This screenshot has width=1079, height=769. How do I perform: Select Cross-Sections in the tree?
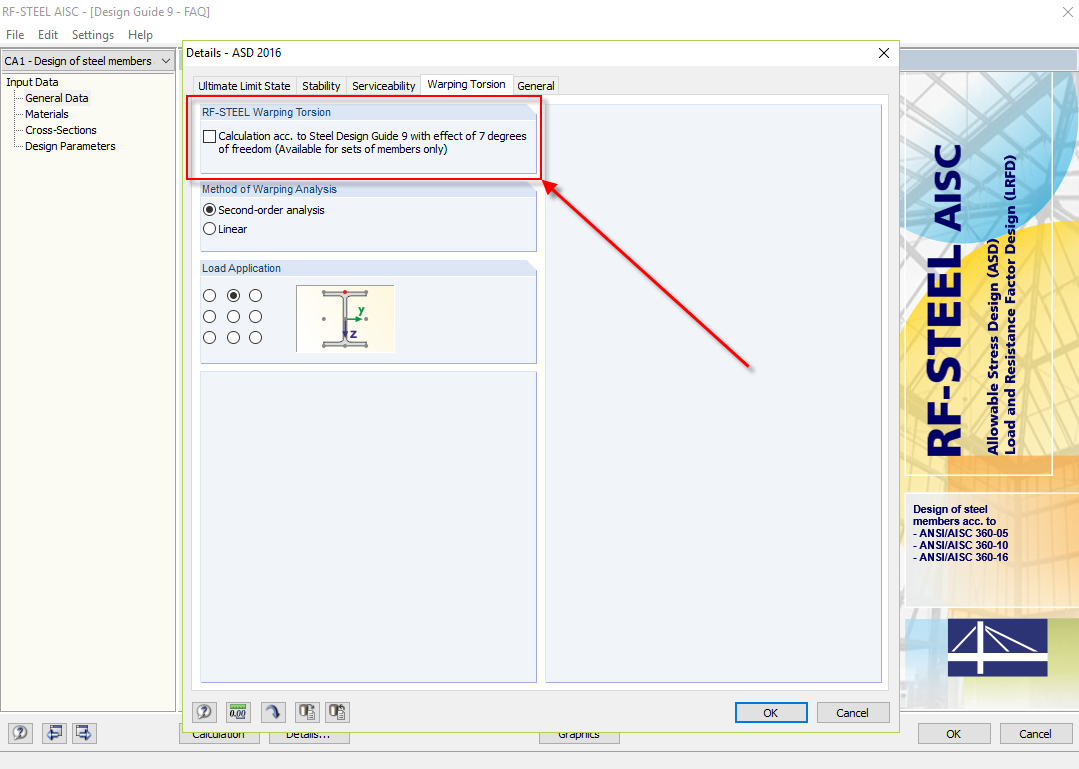61,130
